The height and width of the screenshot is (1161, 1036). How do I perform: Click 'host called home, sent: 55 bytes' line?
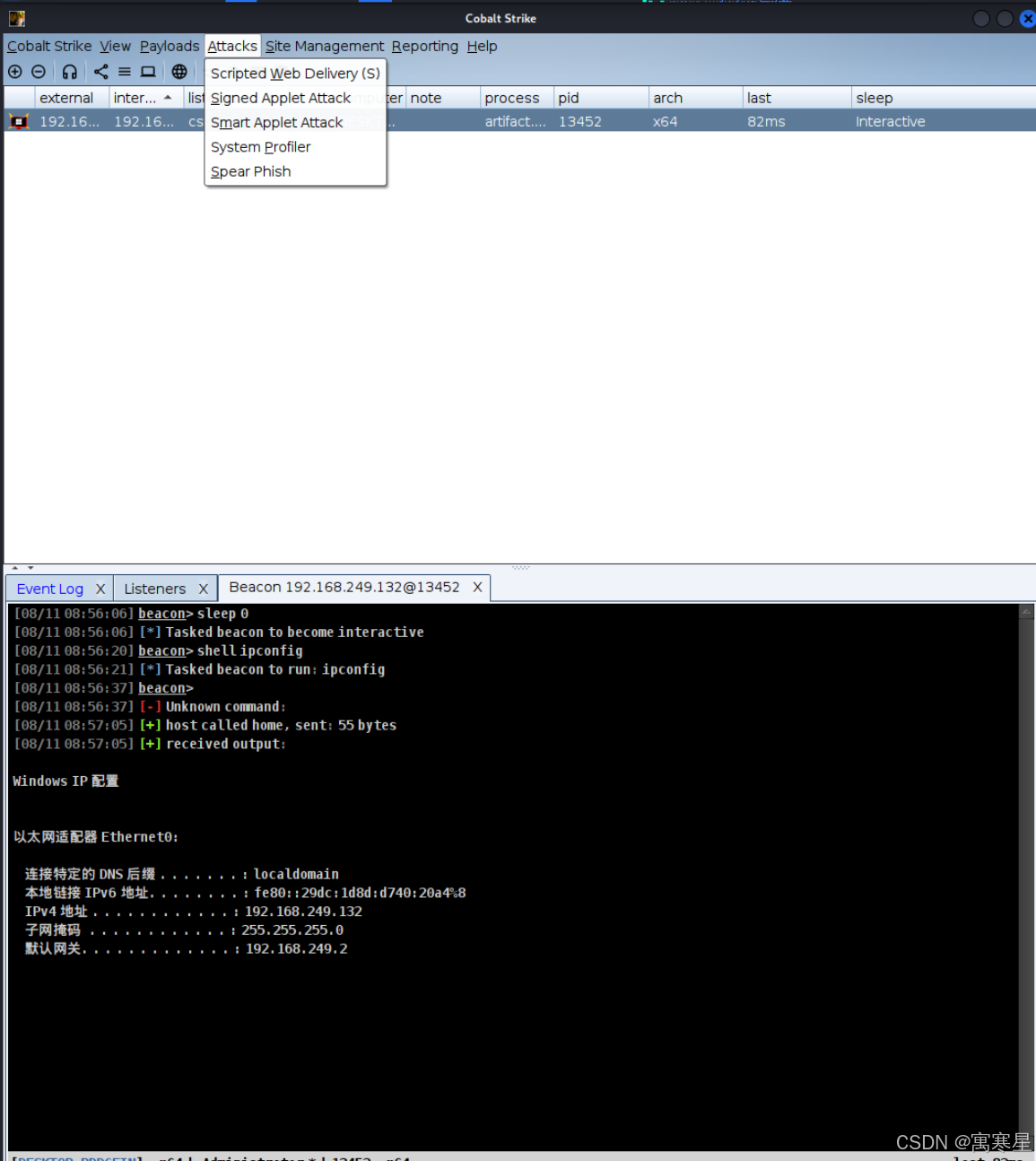205,725
